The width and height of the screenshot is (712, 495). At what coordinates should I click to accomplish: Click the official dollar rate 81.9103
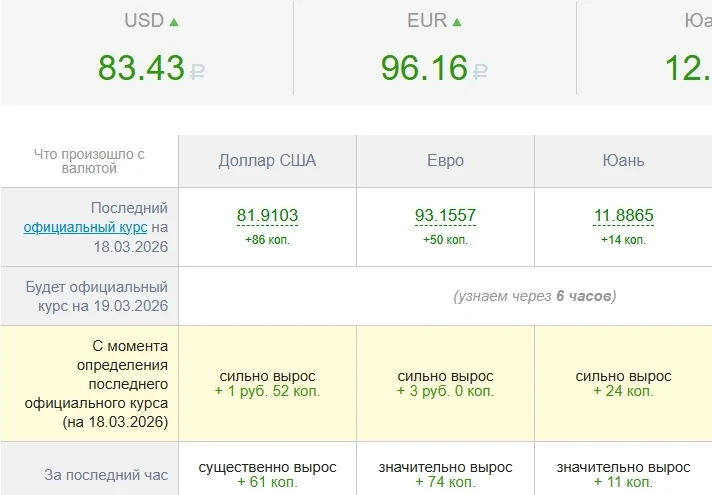point(267,215)
